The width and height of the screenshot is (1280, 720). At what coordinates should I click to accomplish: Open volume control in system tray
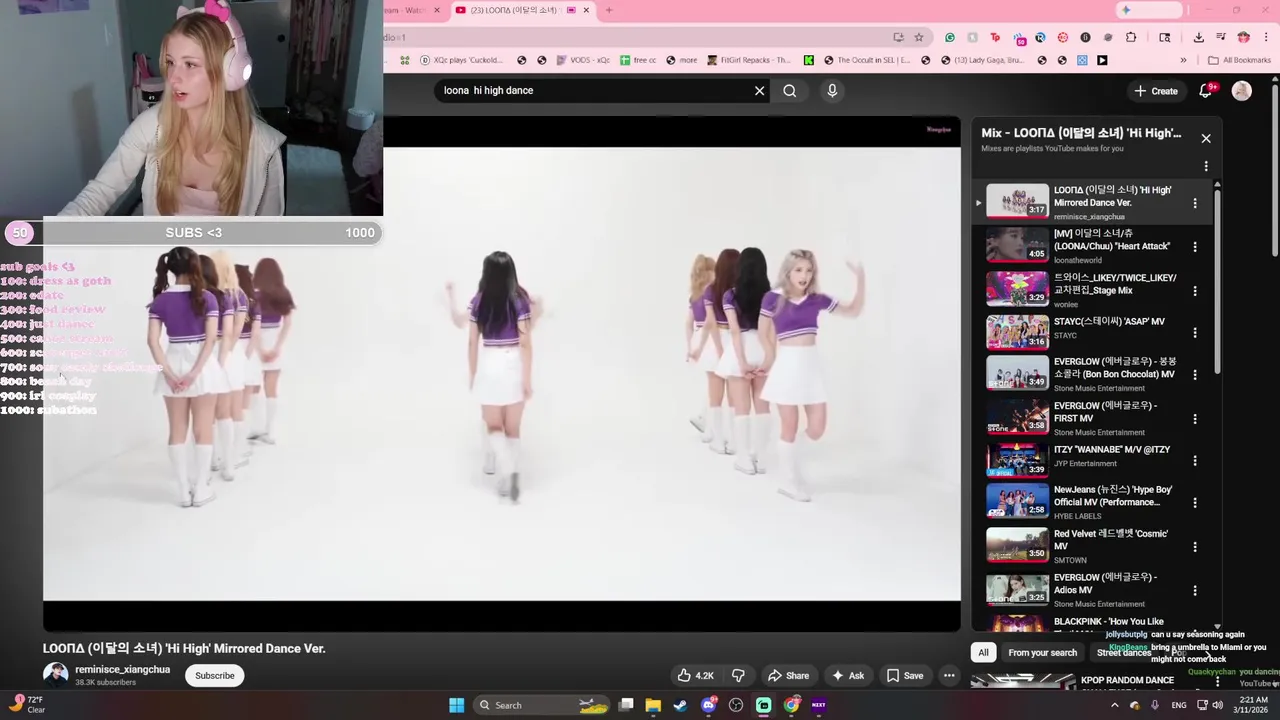(1217, 705)
